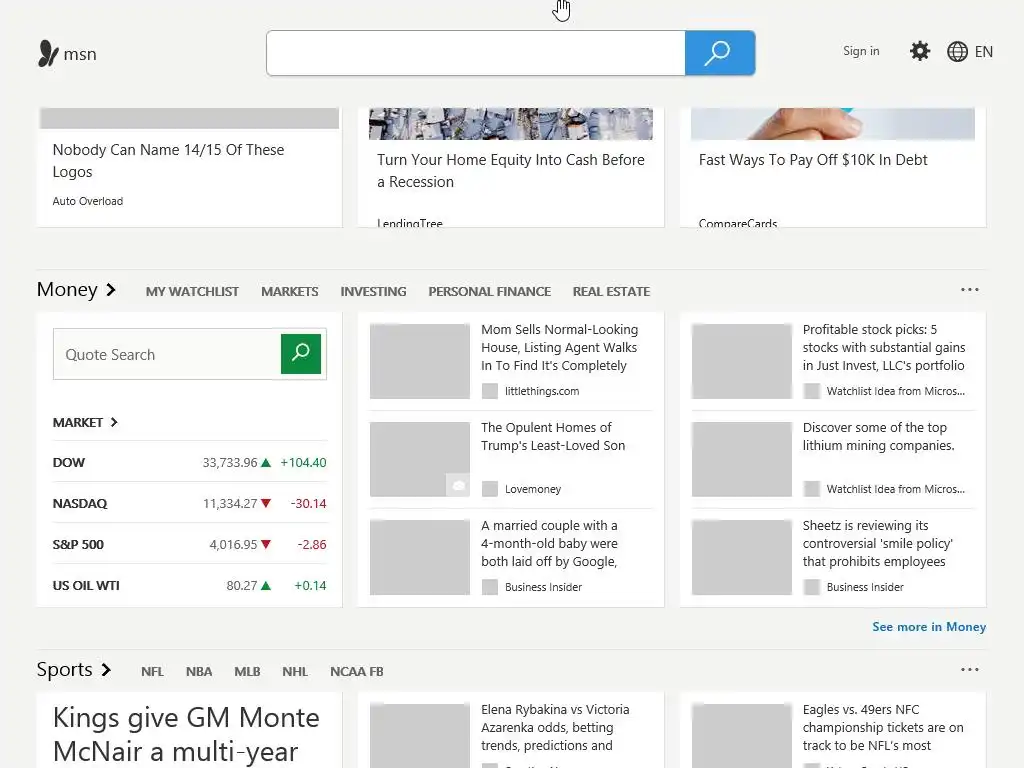Open the REAL ESTATE tab

(611, 291)
